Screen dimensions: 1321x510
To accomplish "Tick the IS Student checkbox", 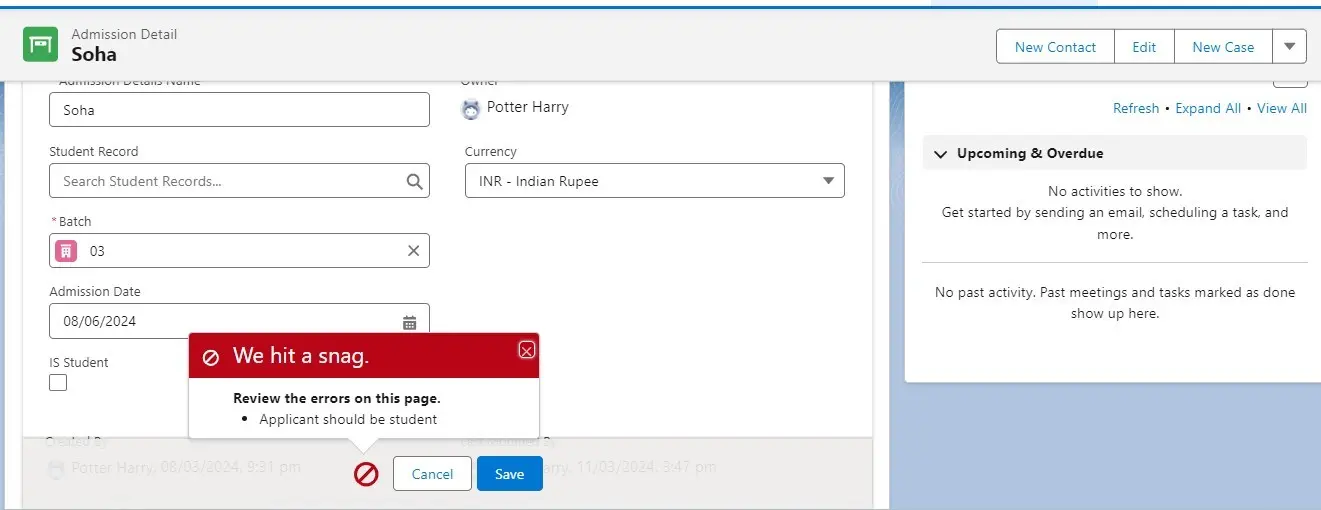I will [x=58, y=383].
